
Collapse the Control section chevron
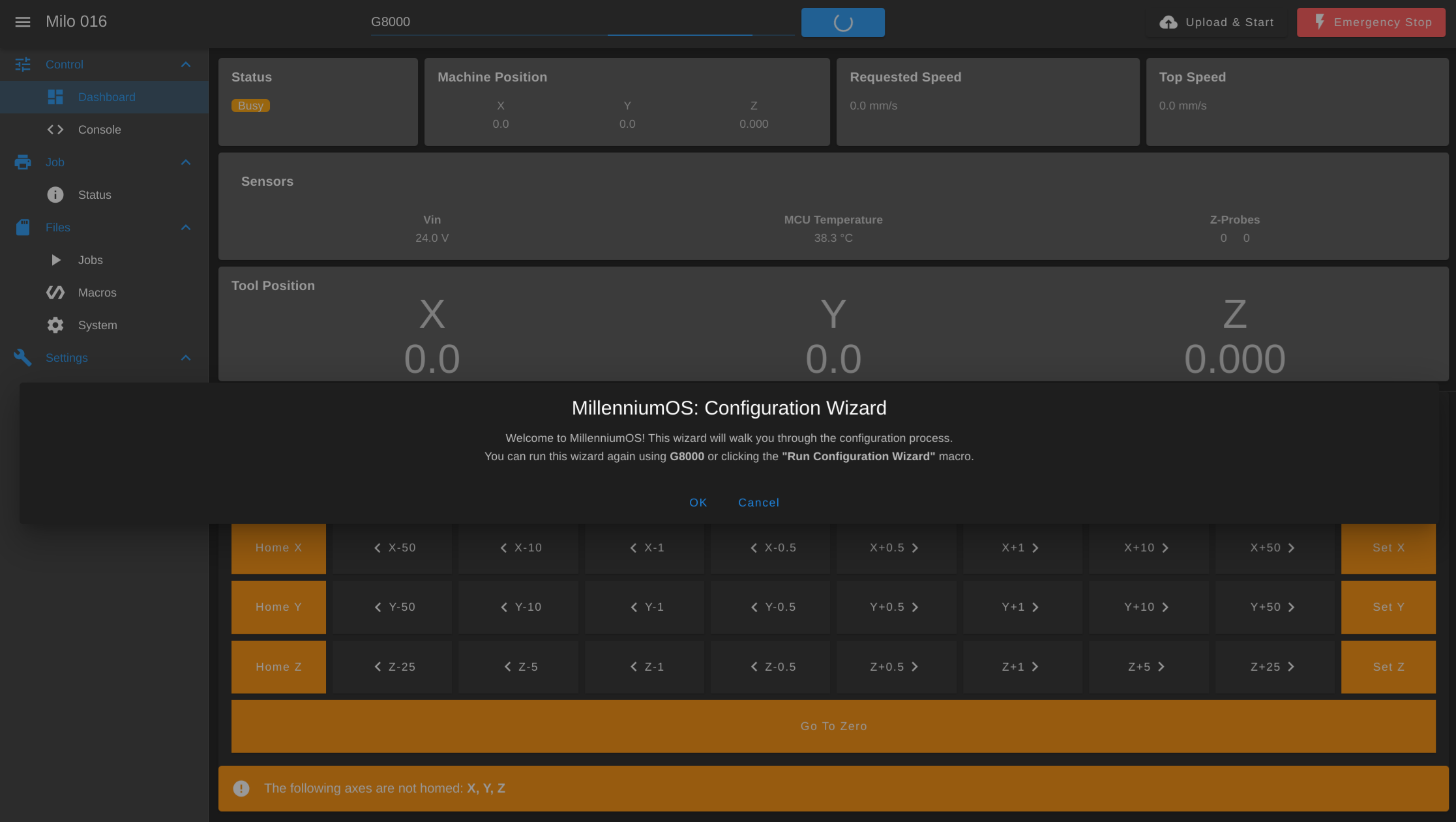click(x=186, y=65)
